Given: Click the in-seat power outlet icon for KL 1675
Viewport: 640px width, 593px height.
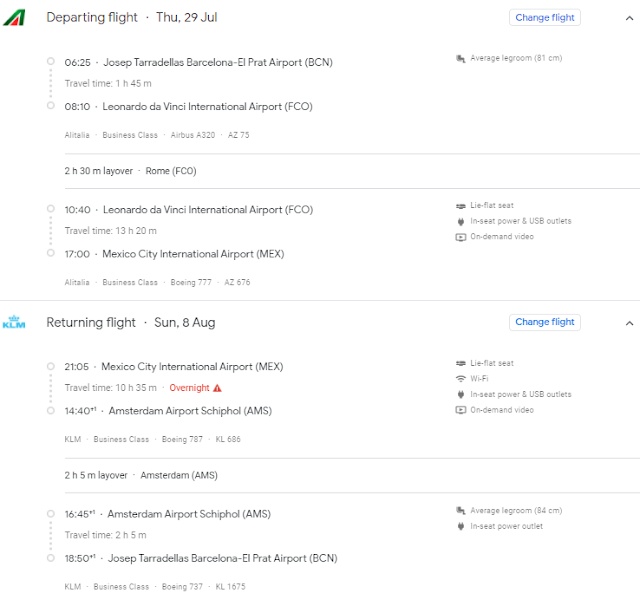Looking at the screenshot, I should [460, 526].
